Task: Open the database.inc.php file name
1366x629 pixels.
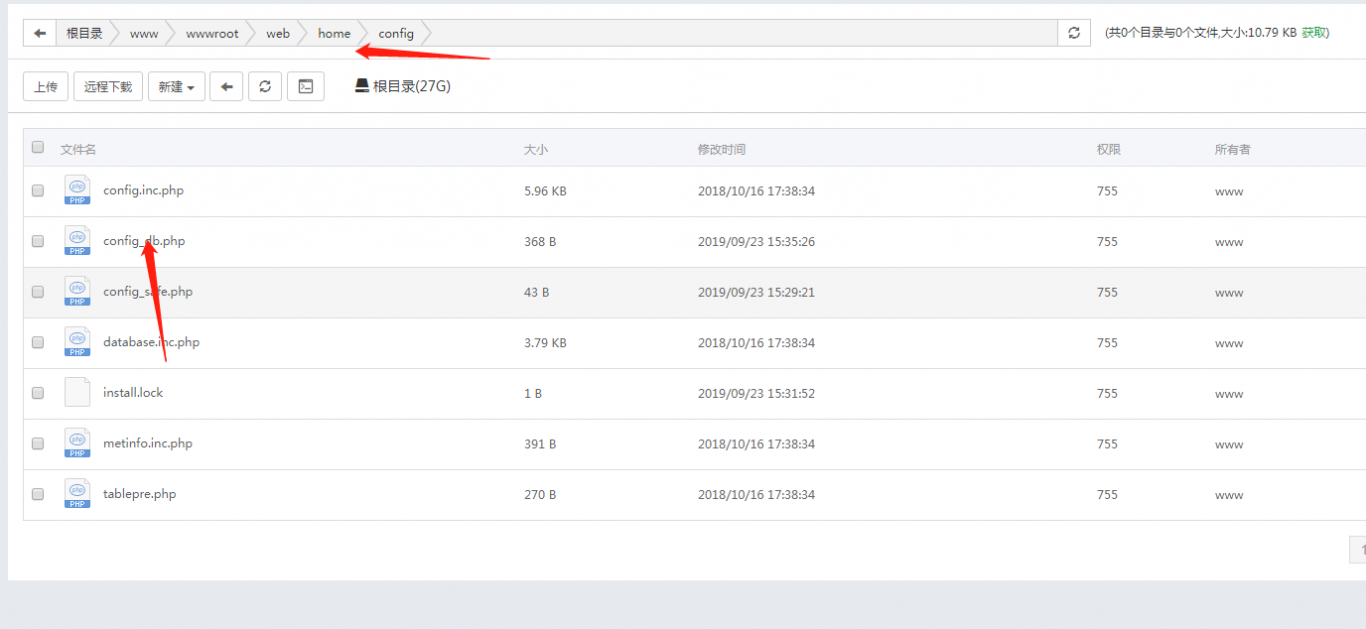Action: pos(151,342)
